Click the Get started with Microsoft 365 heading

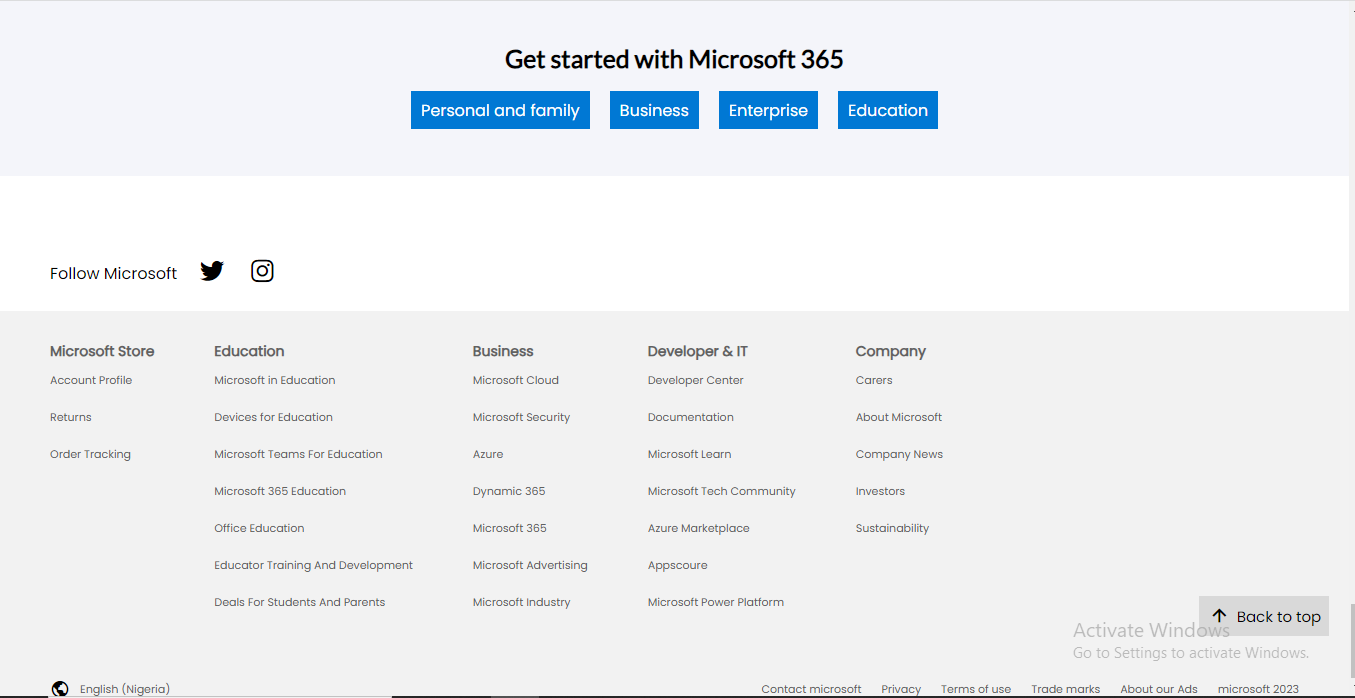(674, 59)
